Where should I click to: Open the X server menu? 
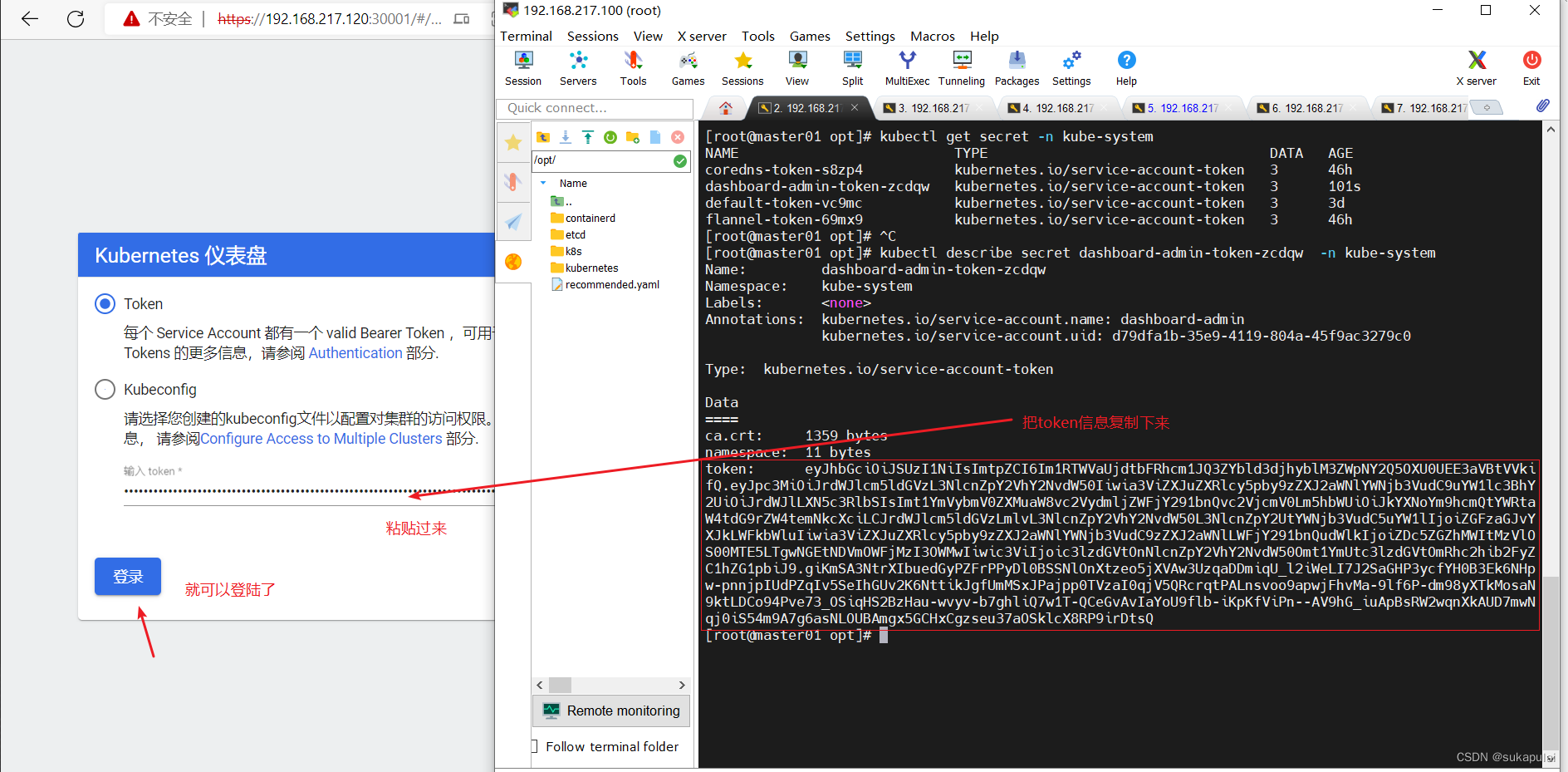point(702,36)
